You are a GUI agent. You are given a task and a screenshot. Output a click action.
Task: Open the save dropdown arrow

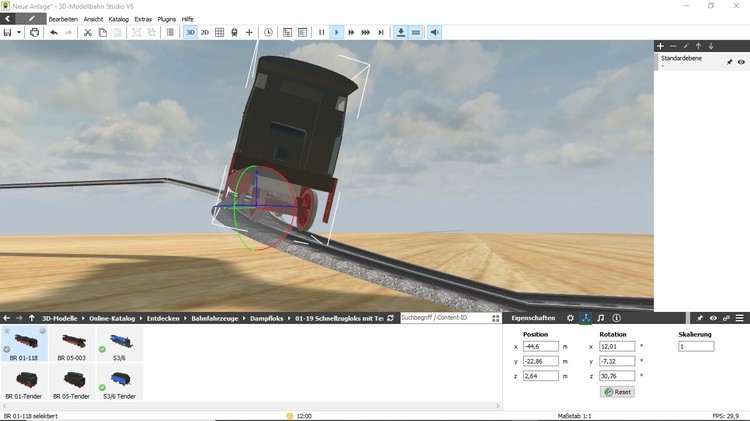click(19, 32)
